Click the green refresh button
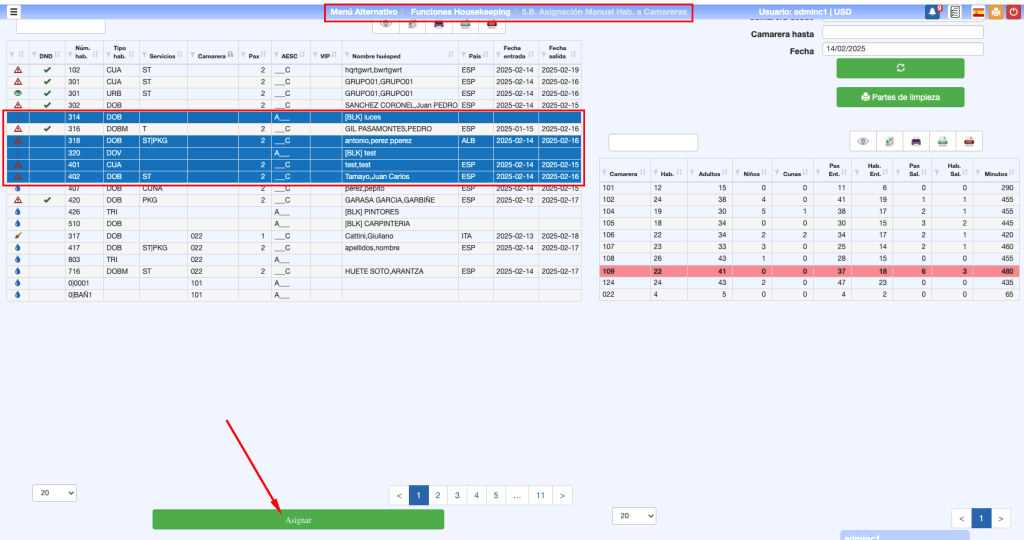1024x540 pixels. [x=900, y=68]
